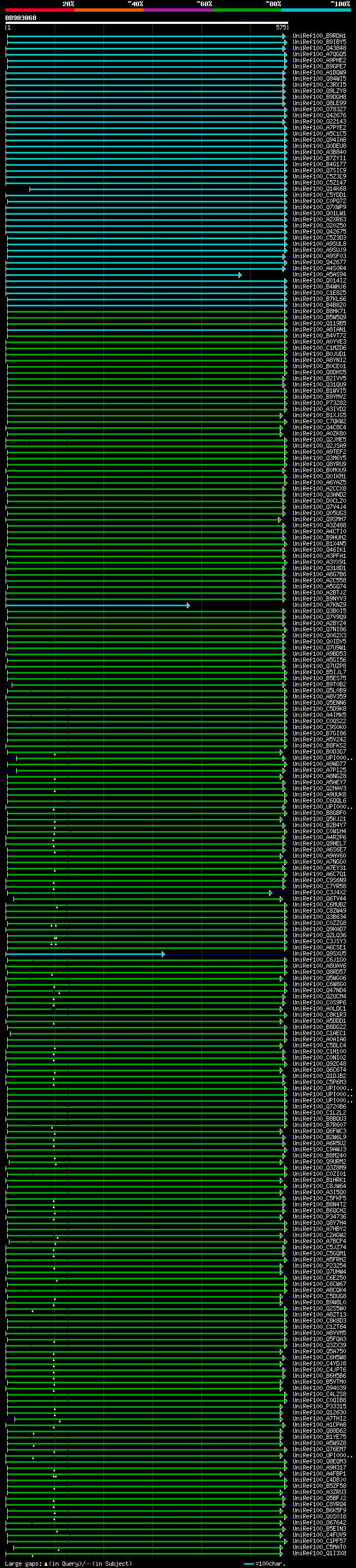Click the short cyan bar of UniRef100_A5AS94
Screen dimensions: 356x1568
click(x=123, y=275)
